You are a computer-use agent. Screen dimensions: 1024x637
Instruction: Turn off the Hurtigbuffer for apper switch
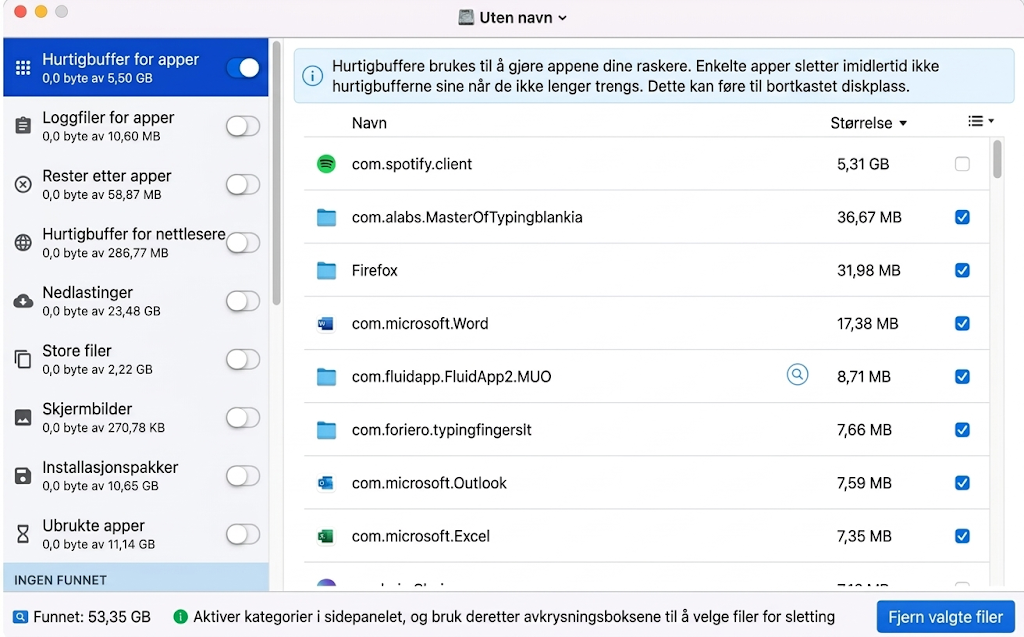[x=243, y=68]
